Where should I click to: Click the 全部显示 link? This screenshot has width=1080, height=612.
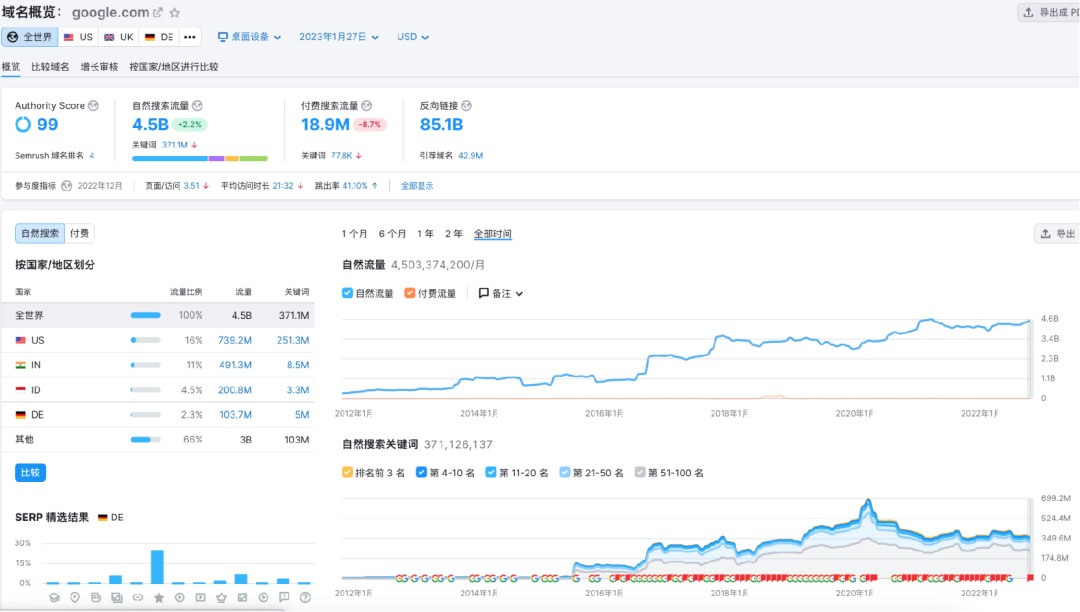click(x=417, y=186)
